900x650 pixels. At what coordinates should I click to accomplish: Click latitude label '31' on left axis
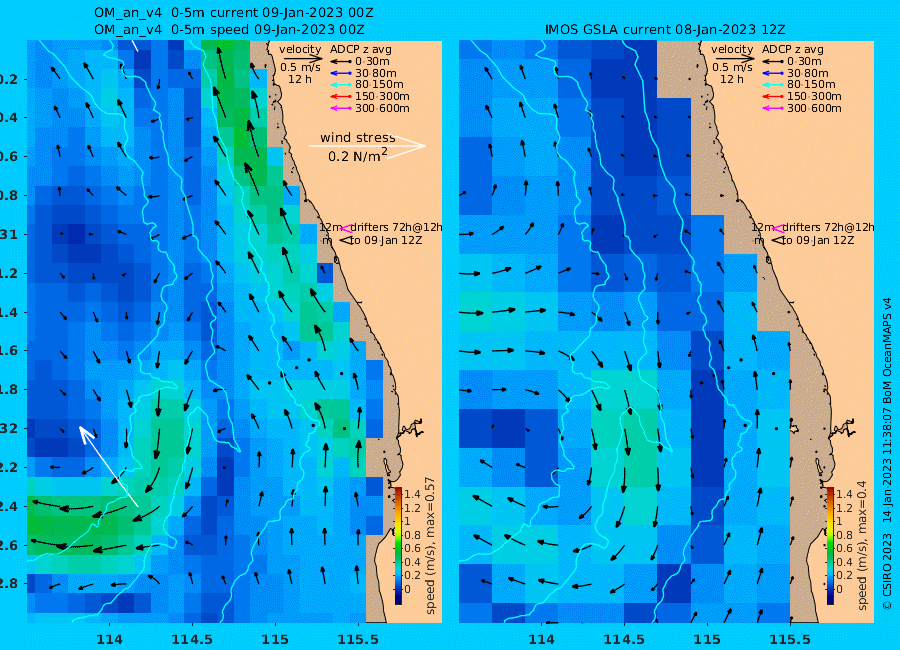9,235
